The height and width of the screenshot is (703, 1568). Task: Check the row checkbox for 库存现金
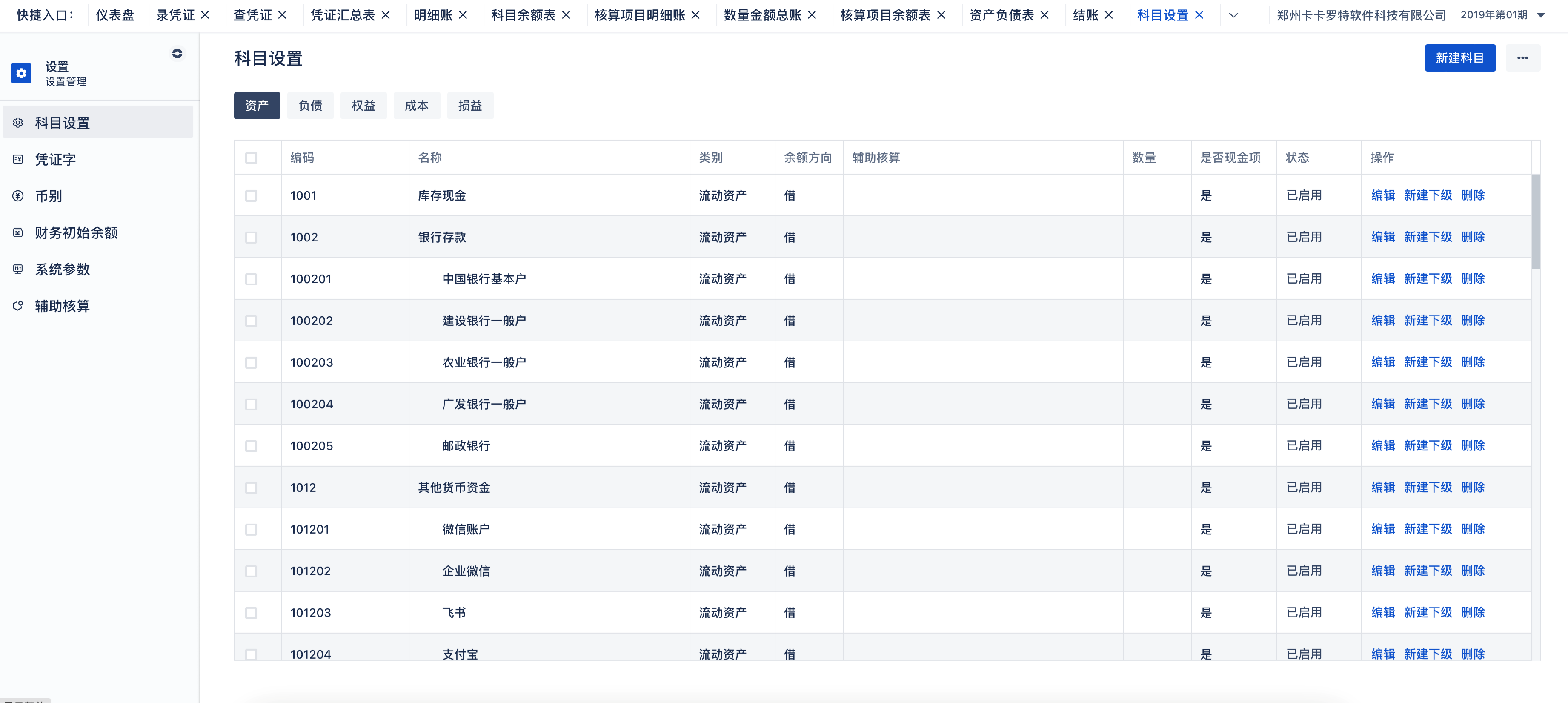(252, 195)
